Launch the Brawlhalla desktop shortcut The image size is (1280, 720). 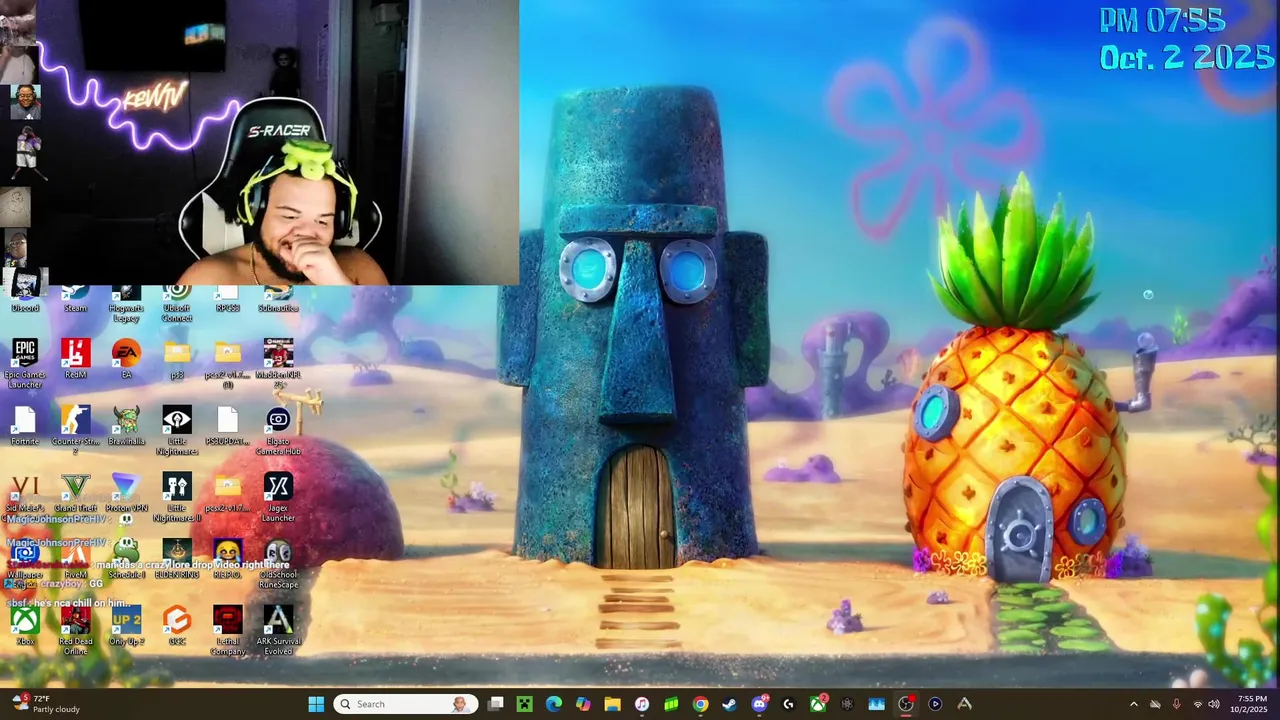tap(126, 426)
